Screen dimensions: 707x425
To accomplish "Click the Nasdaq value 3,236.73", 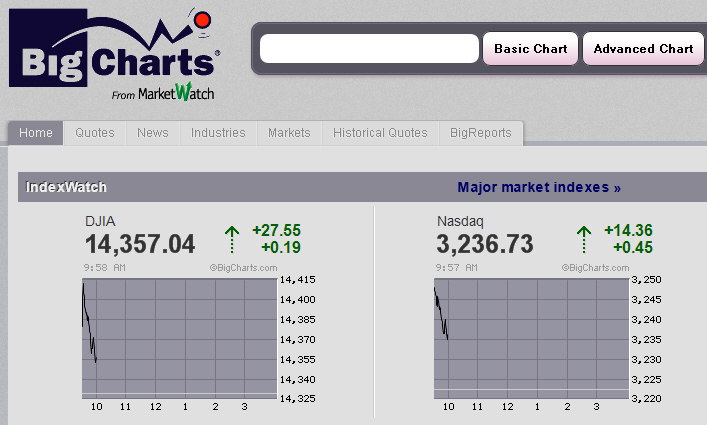I will point(485,244).
